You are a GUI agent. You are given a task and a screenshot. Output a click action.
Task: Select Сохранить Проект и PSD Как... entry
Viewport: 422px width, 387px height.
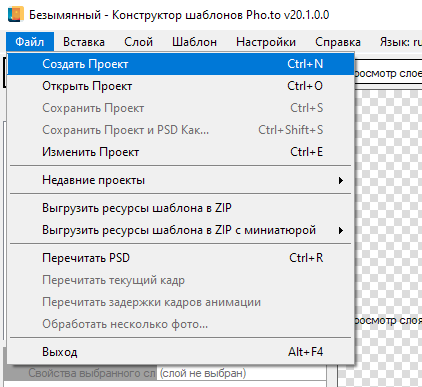tap(180, 130)
